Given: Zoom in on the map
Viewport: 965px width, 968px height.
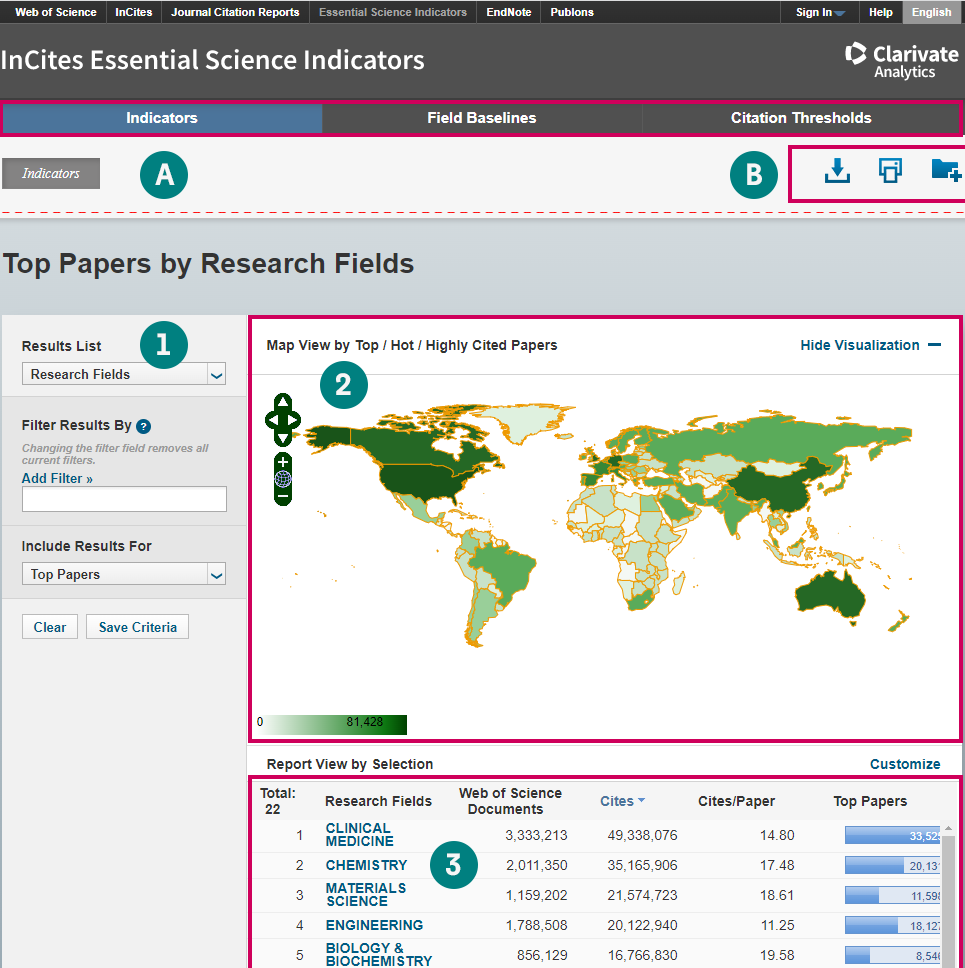Looking at the screenshot, I should pos(283,462).
